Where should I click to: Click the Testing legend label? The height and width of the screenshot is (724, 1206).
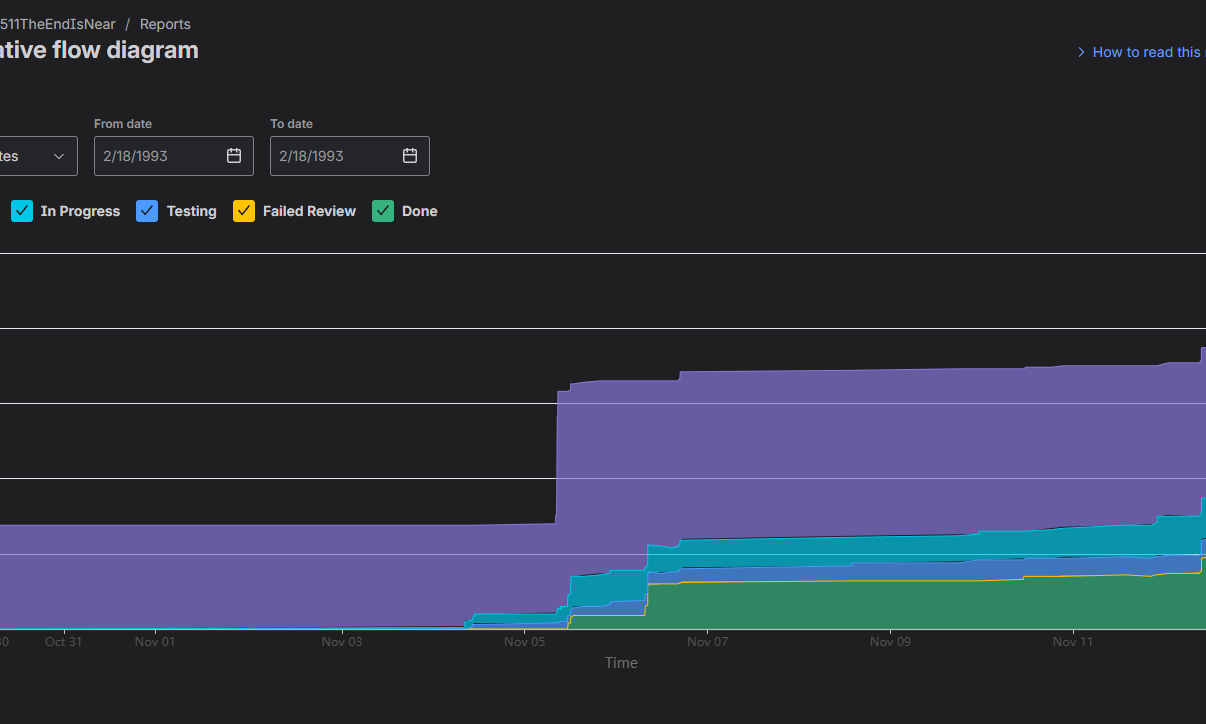tap(192, 211)
